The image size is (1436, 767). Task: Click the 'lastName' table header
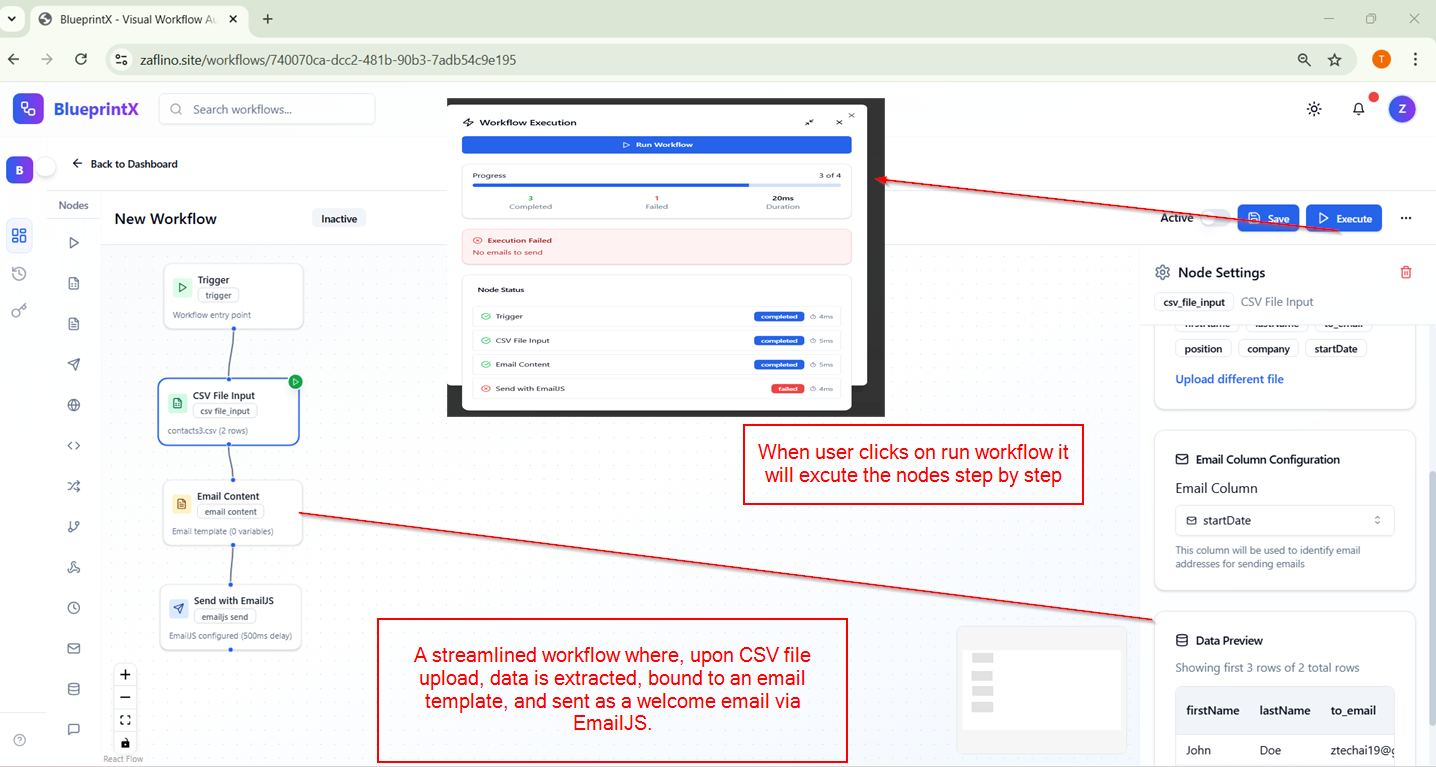click(x=1285, y=710)
